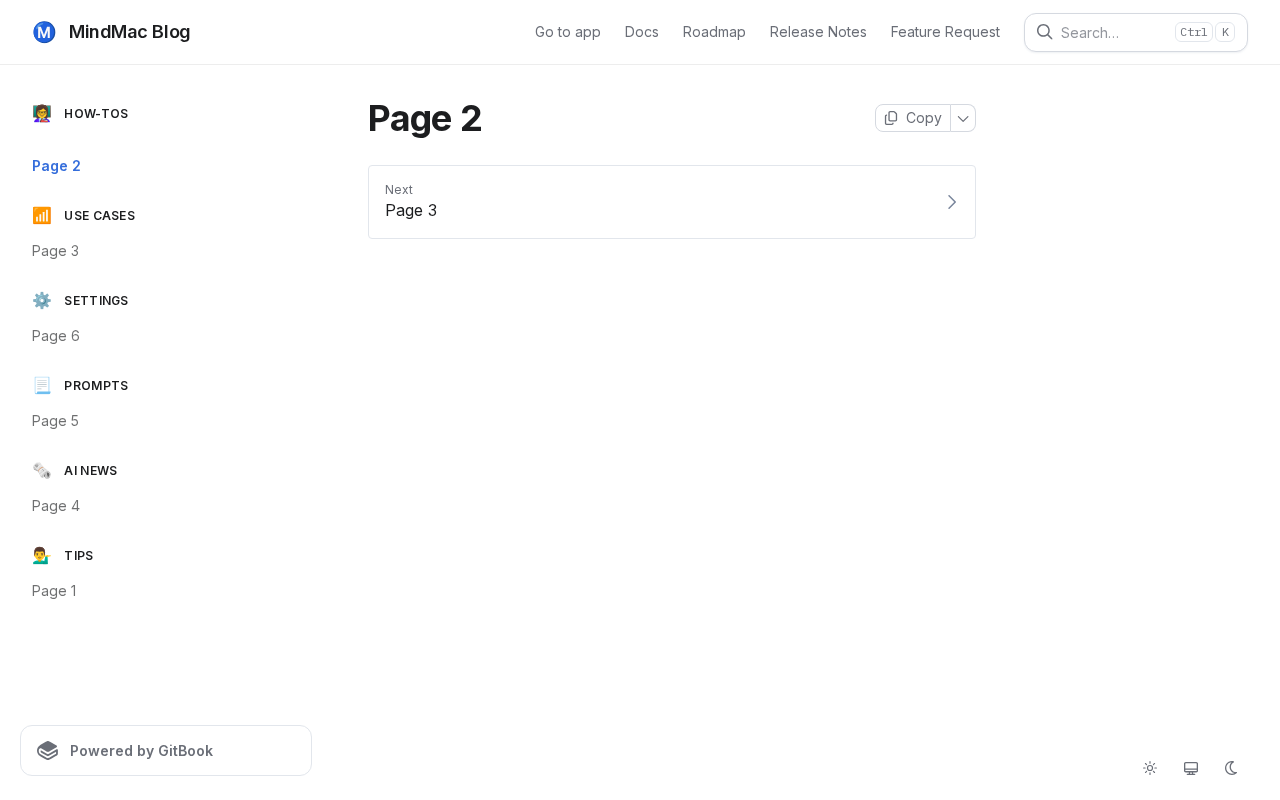The width and height of the screenshot is (1280, 800).
Task: Click the Page 2 main heading
Action: point(425,118)
